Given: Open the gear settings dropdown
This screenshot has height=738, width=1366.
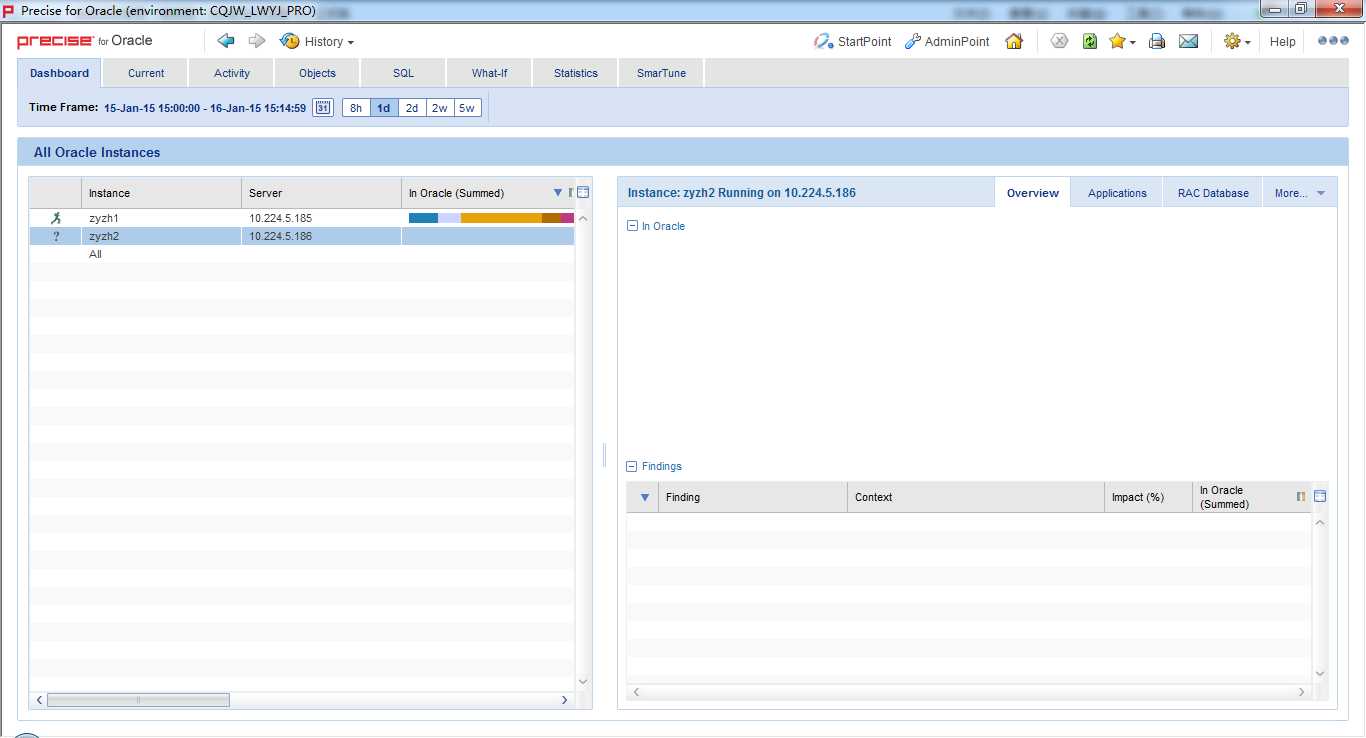Looking at the screenshot, I should (x=1237, y=41).
